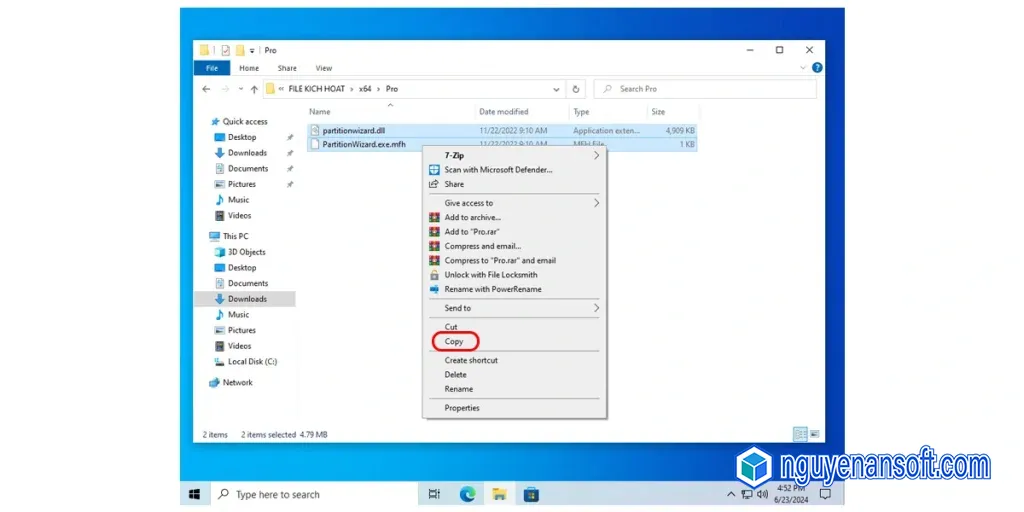Screen dimensions: 1024x512
Task: Select Scan with Microsoft Defender
Action: click(514, 170)
